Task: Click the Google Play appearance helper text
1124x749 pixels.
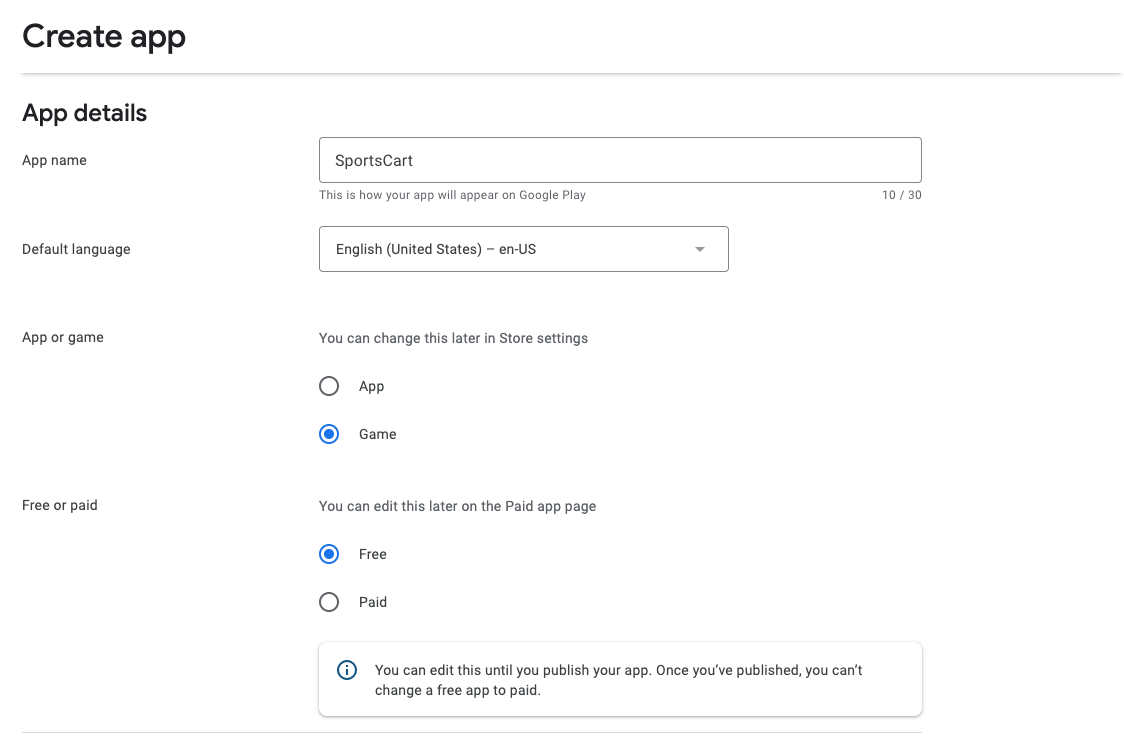Action: pyautogui.click(x=452, y=195)
